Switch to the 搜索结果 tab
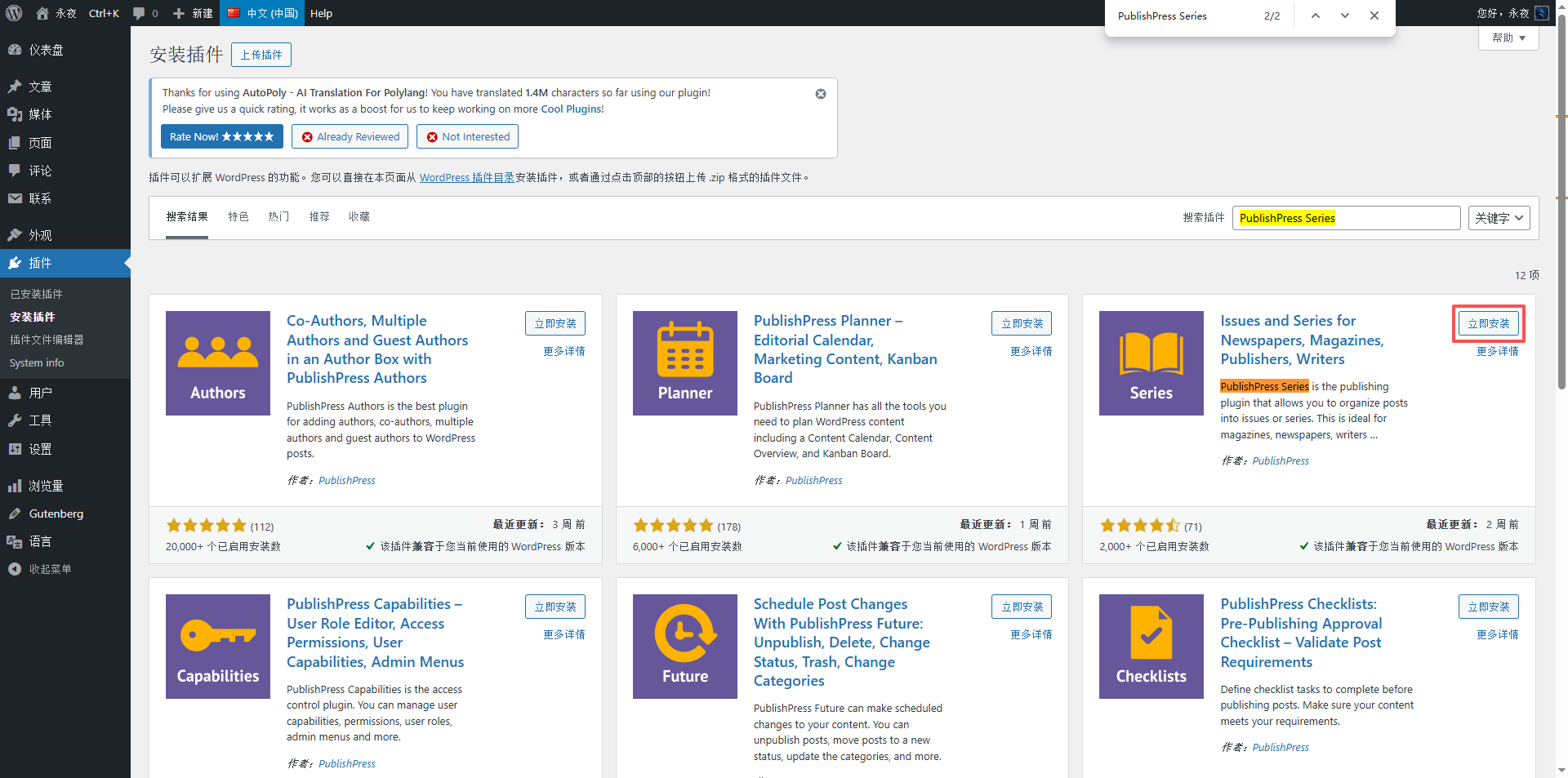Image resolution: width=1568 pixels, height=778 pixels. click(187, 216)
